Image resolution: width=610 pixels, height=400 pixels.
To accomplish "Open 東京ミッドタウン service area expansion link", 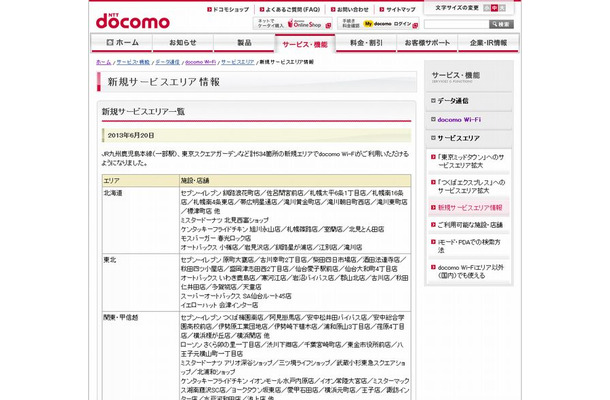I will click(469, 161).
